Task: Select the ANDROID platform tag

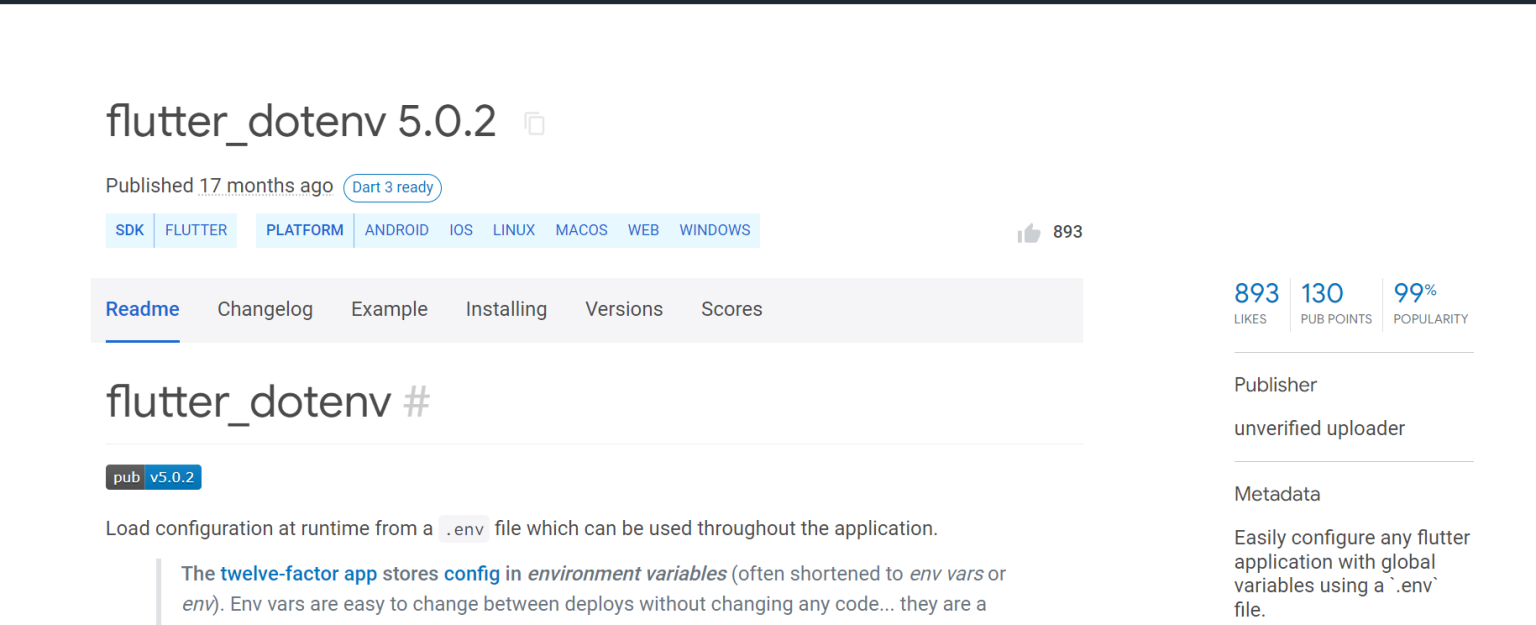Action: (397, 230)
